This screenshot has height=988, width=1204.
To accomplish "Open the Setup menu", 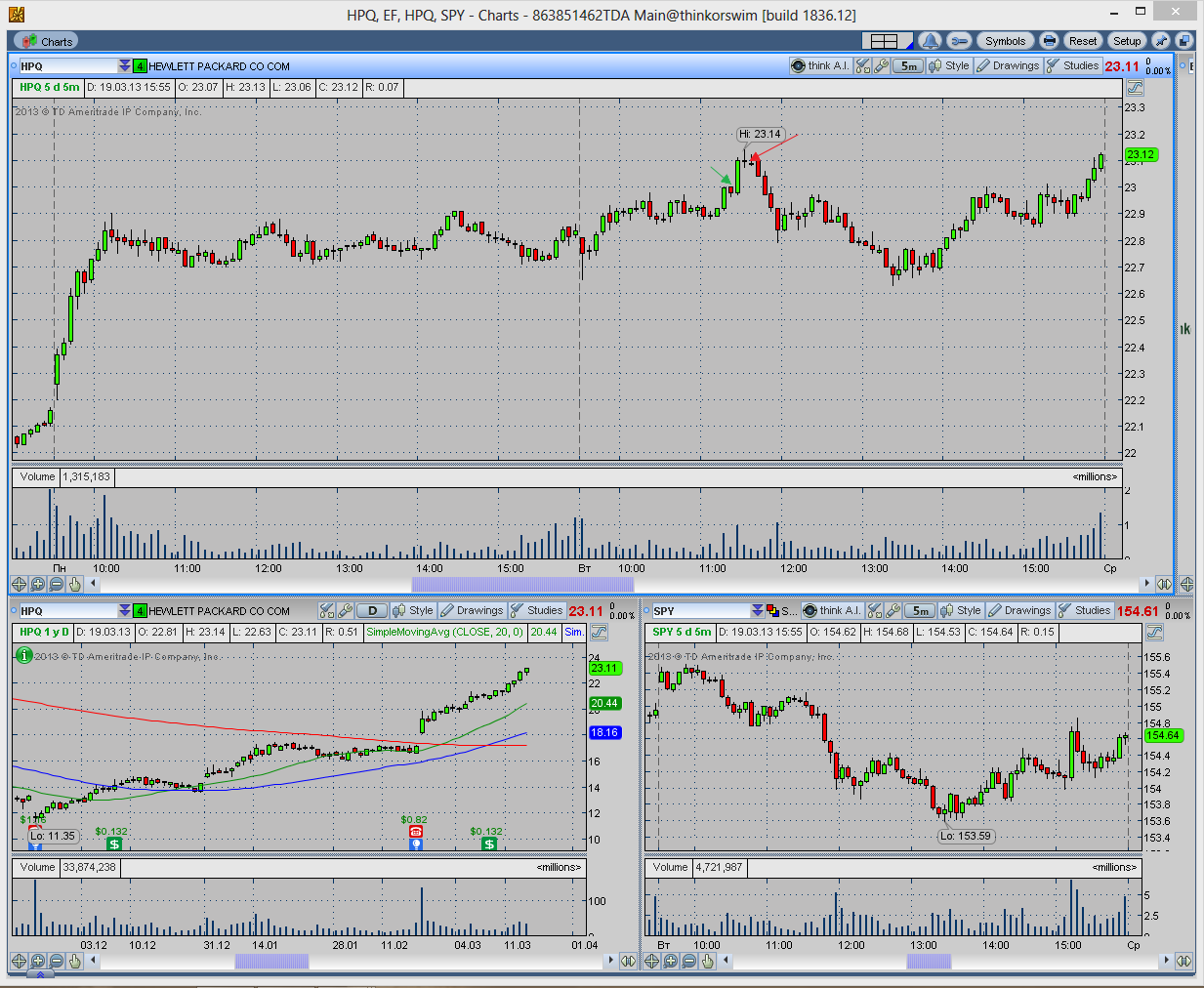I will click(x=1127, y=41).
